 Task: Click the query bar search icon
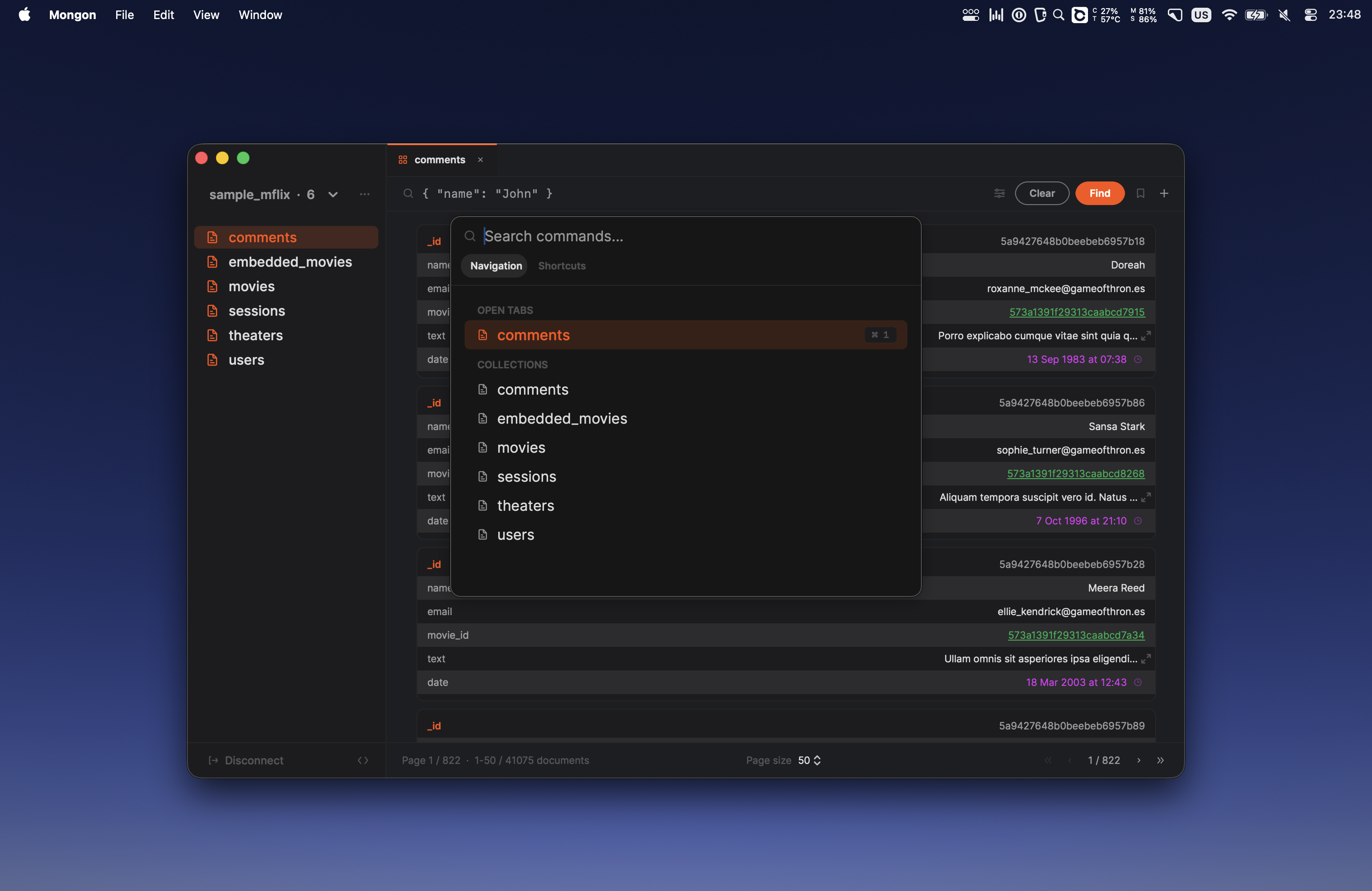click(x=408, y=194)
